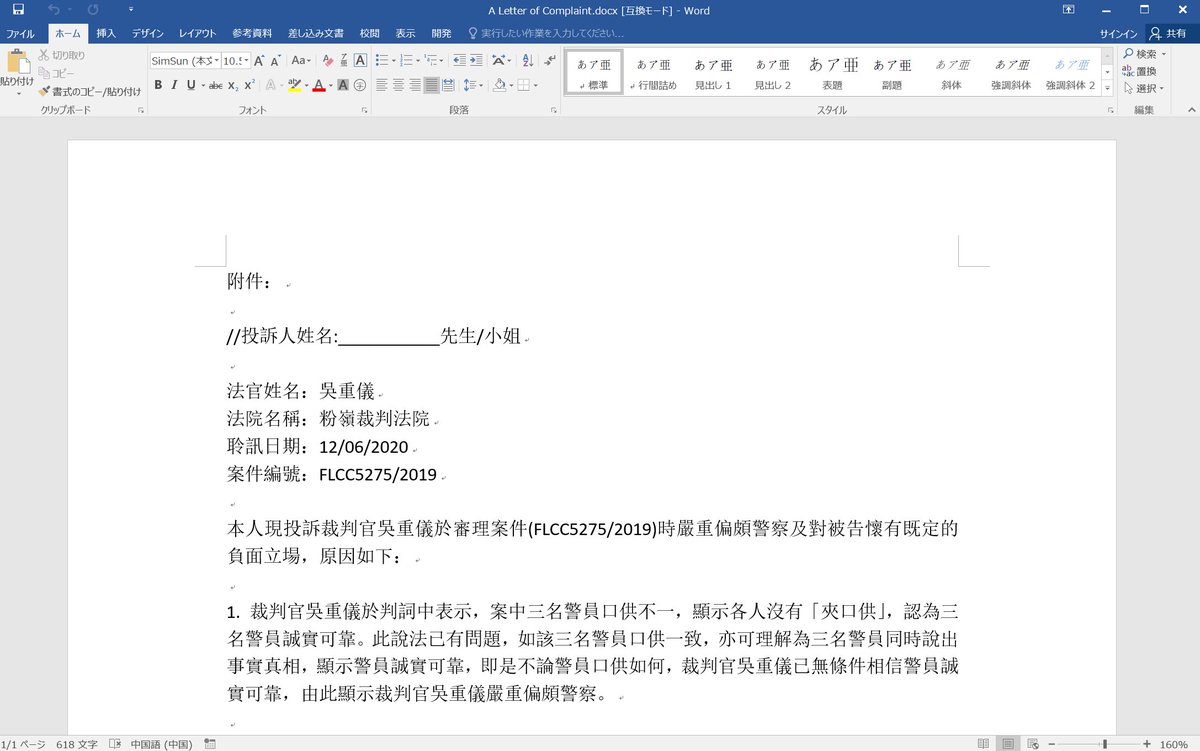Image resolution: width=1200 pixels, height=751 pixels.
Task: Apply the 見出し 1 heading style
Action: pos(713,73)
